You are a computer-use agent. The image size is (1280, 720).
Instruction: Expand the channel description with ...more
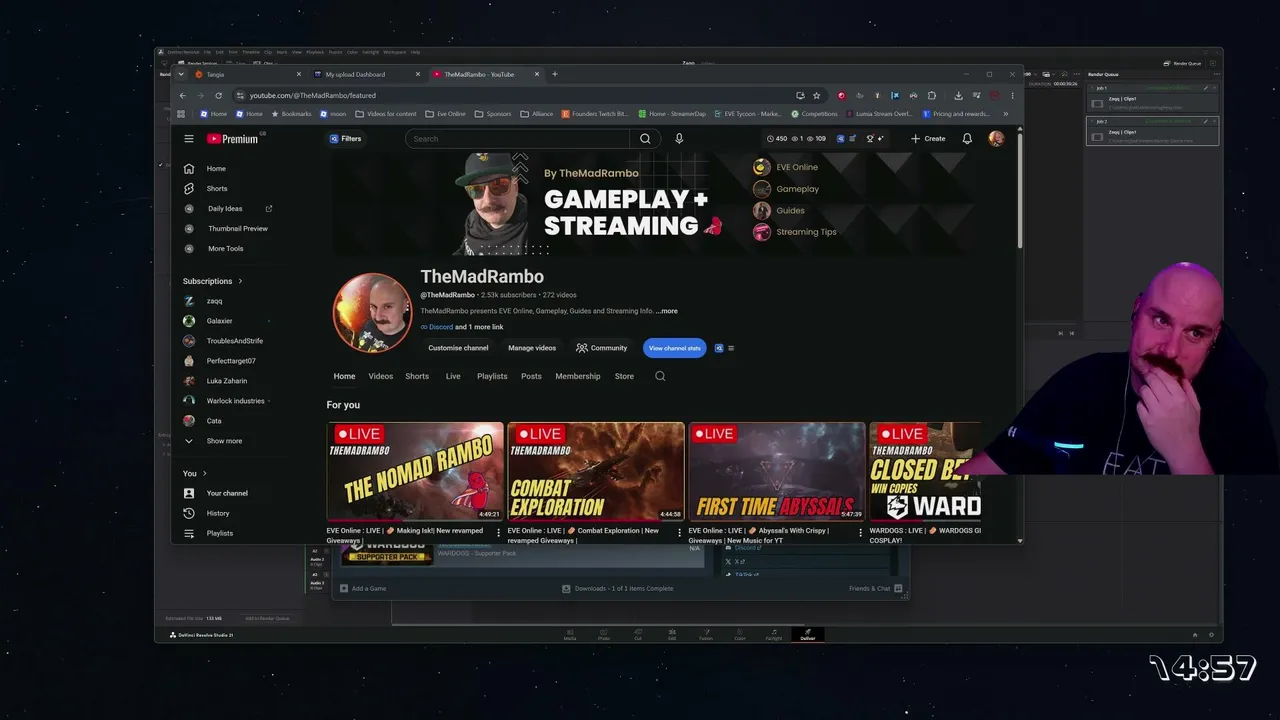pyautogui.click(x=666, y=311)
